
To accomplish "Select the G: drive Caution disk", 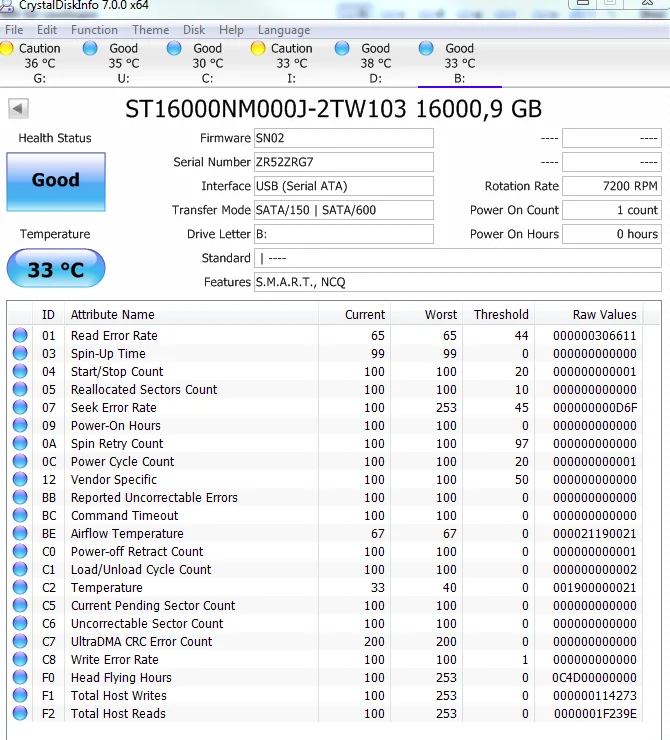I will point(32,63).
